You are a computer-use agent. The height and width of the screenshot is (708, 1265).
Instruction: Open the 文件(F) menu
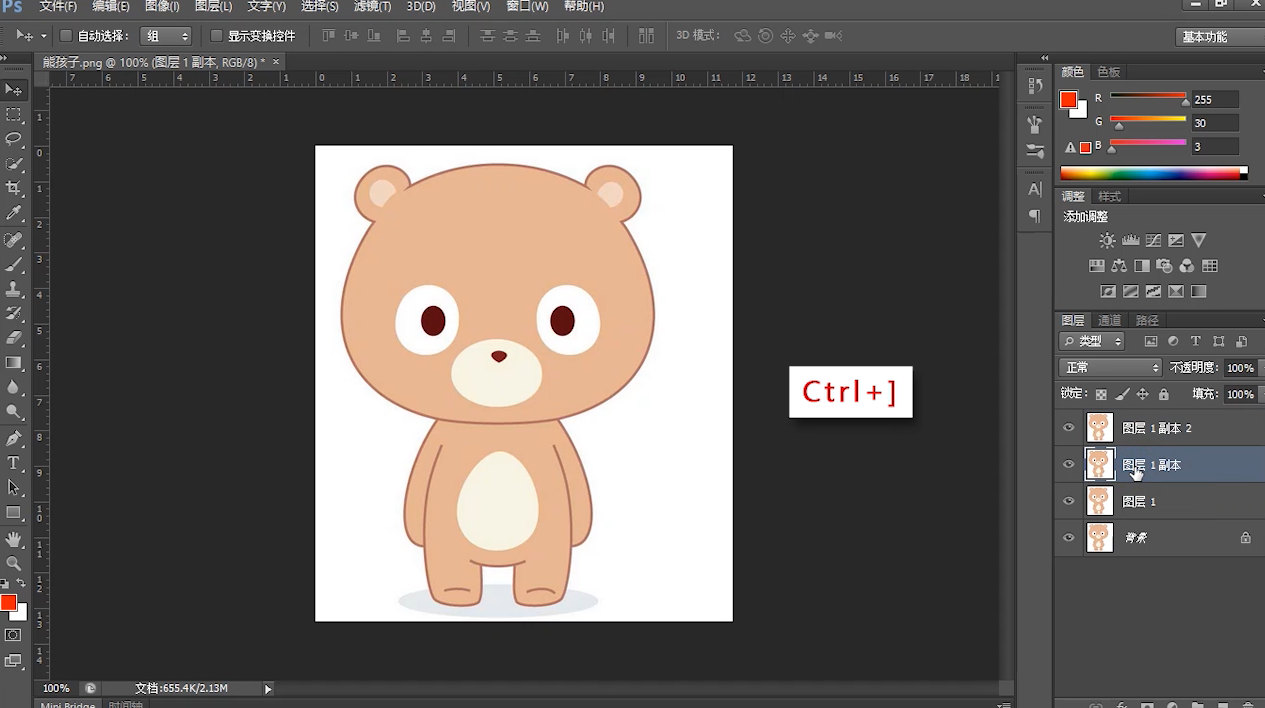click(57, 6)
